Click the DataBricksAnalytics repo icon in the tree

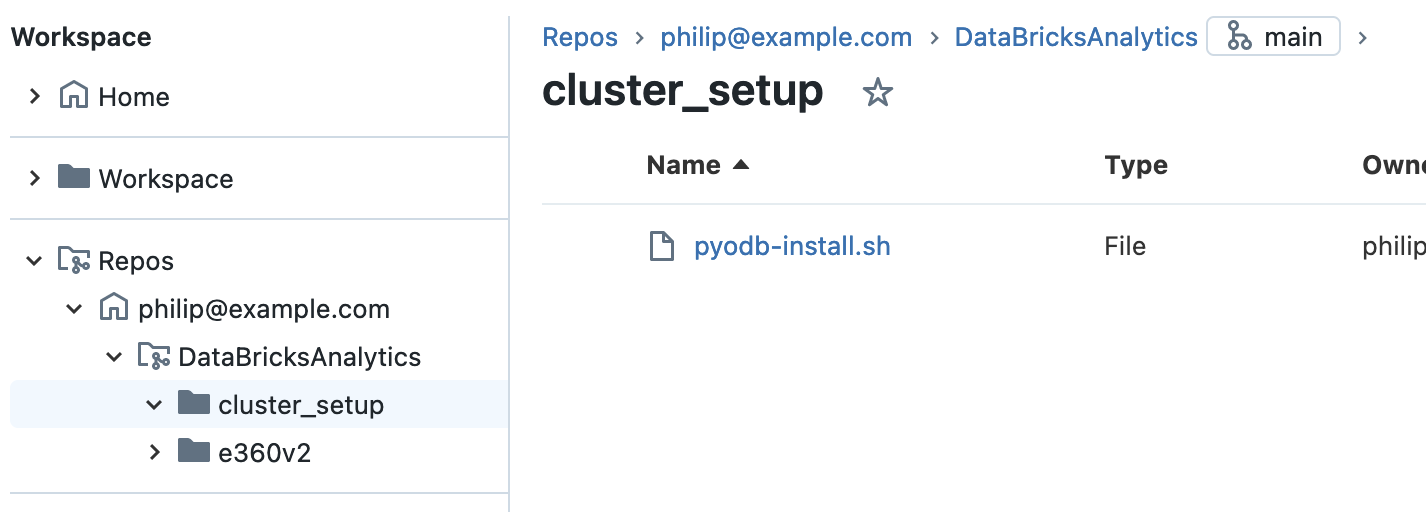coord(153,356)
